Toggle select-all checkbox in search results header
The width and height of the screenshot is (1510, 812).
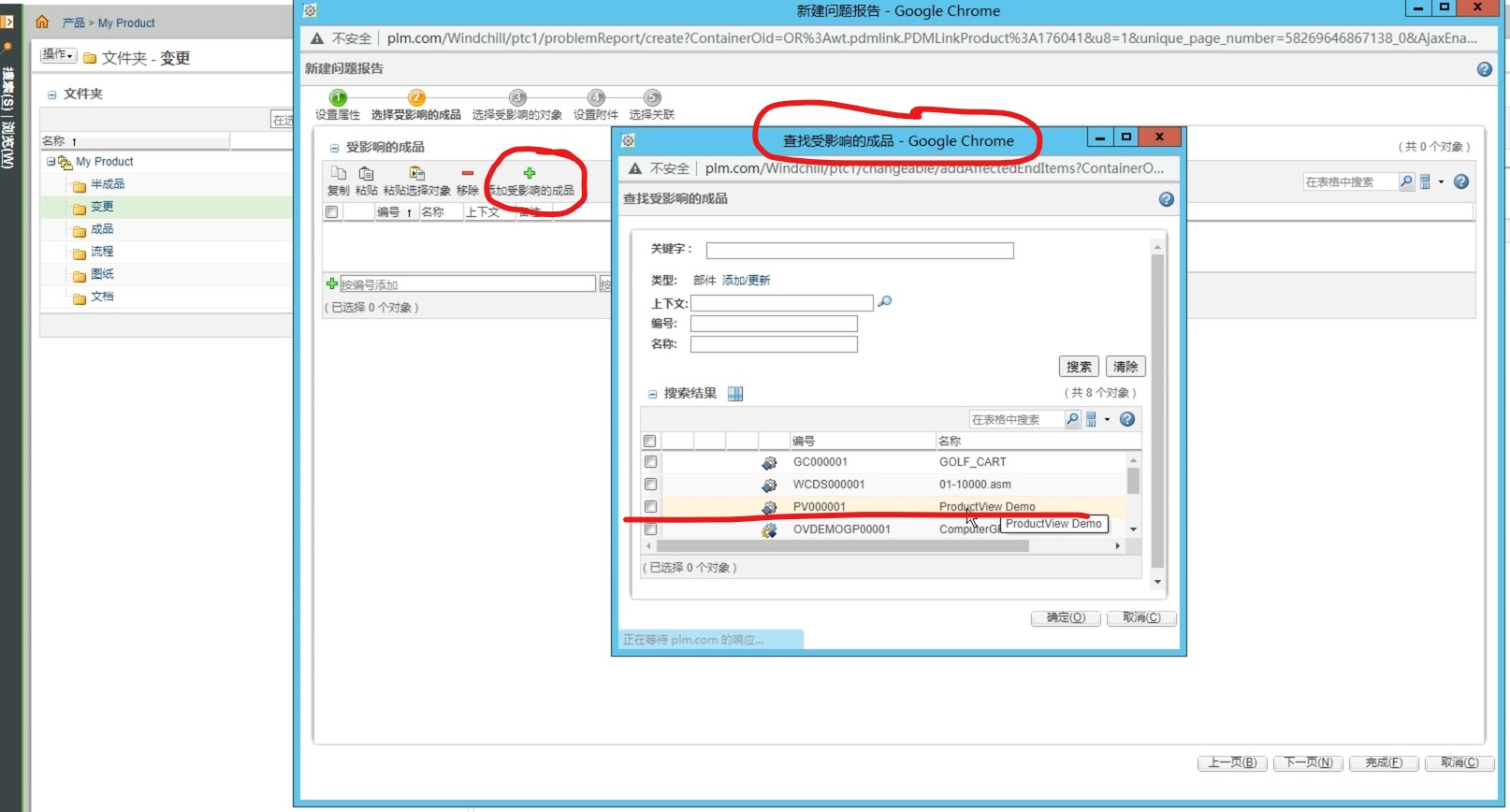[650, 441]
